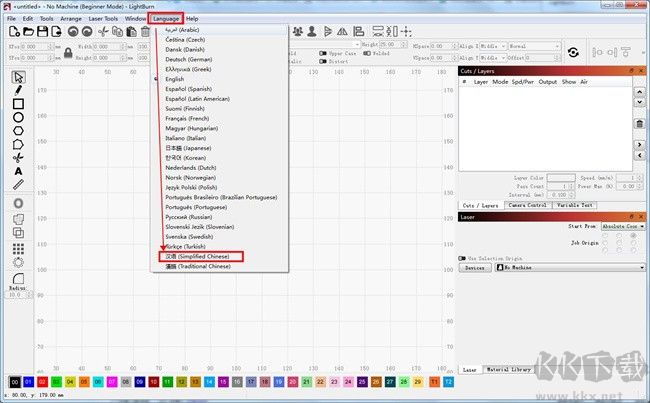Image resolution: width=650 pixels, height=403 pixels.
Task: Select top-right Job Origin radio button
Action: pos(633,235)
